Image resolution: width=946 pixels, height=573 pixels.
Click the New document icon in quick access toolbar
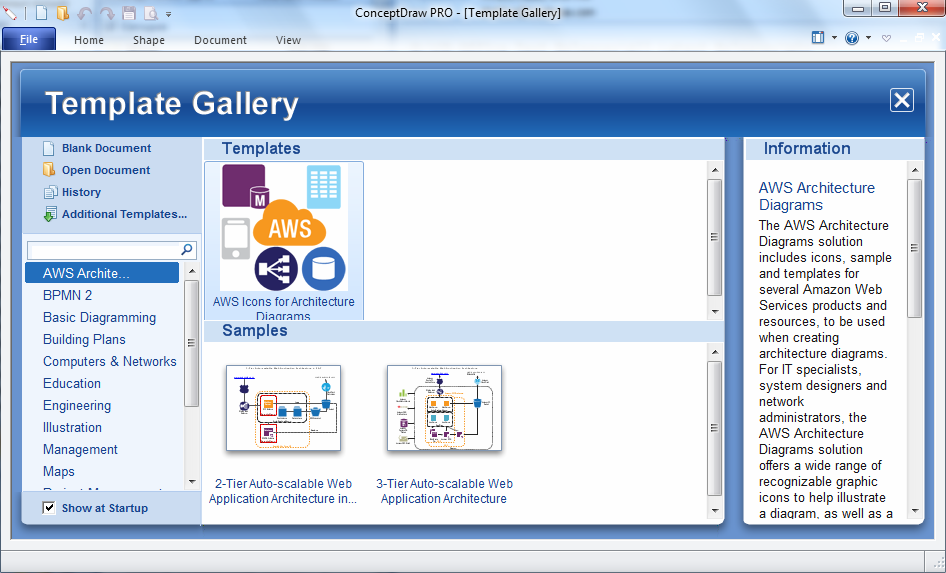[41, 13]
